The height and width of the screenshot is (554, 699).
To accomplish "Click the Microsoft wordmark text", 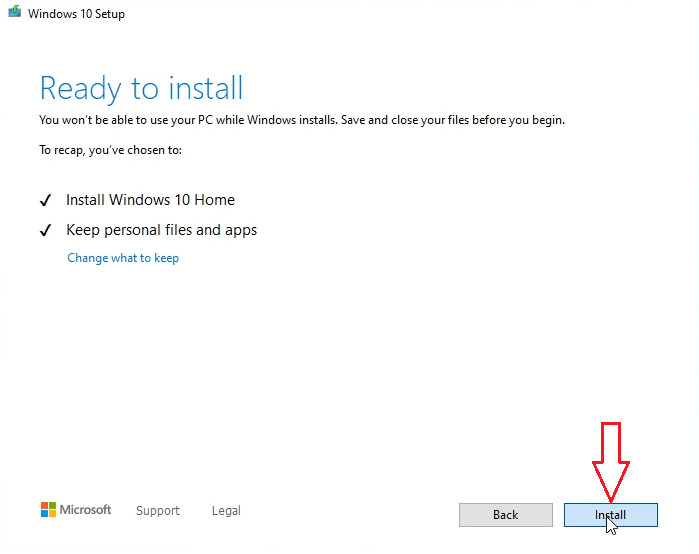I will coord(85,509).
